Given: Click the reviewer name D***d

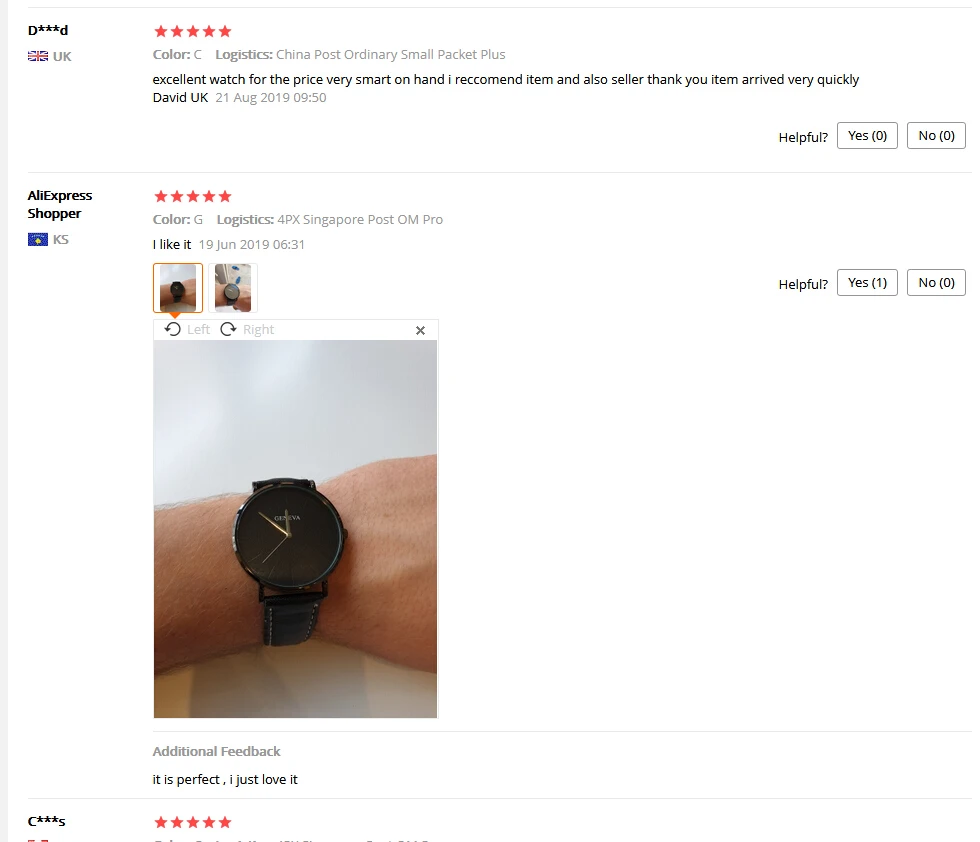Looking at the screenshot, I should pyautogui.click(x=48, y=30).
